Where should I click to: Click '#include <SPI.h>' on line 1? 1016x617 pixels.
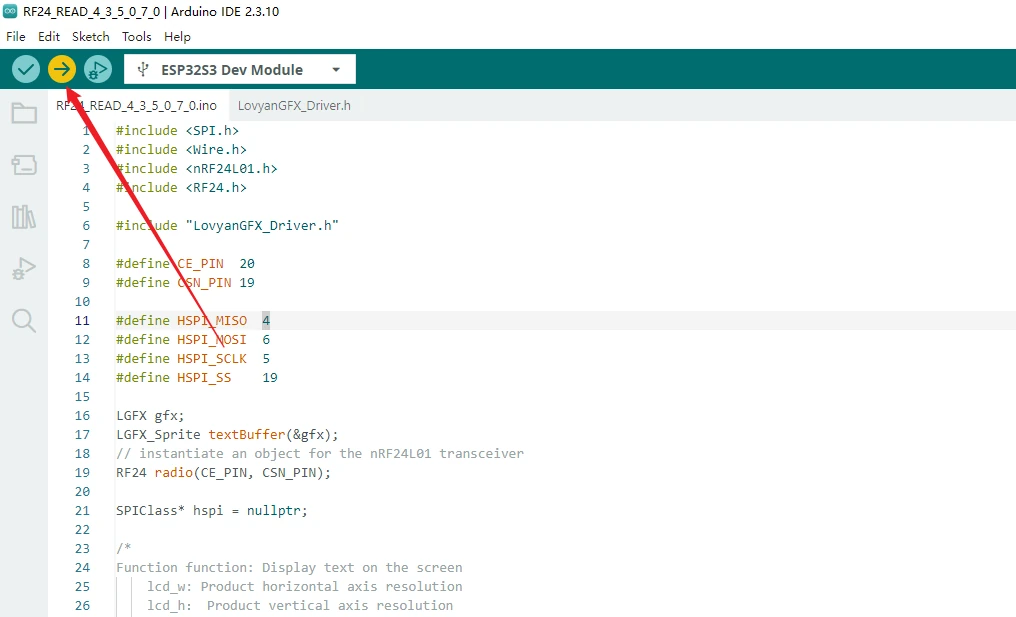pos(178,130)
